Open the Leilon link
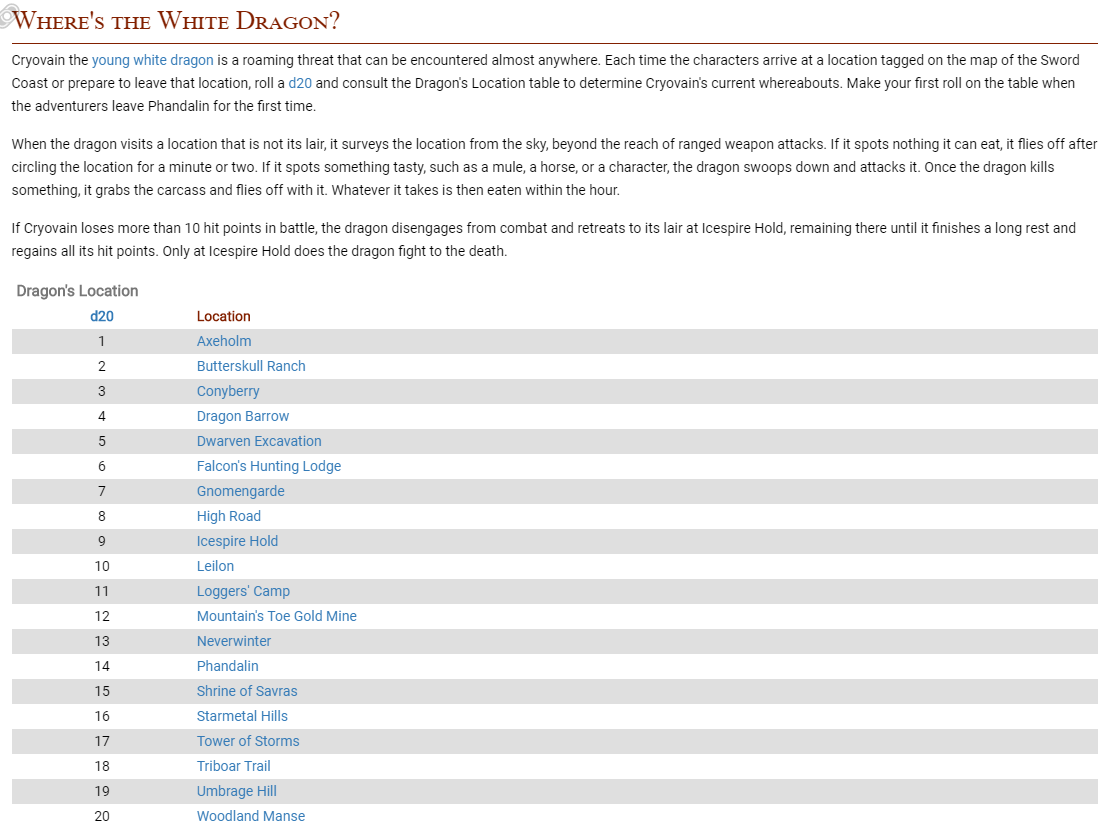Viewport: 1109px width, 825px height. (215, 566)
